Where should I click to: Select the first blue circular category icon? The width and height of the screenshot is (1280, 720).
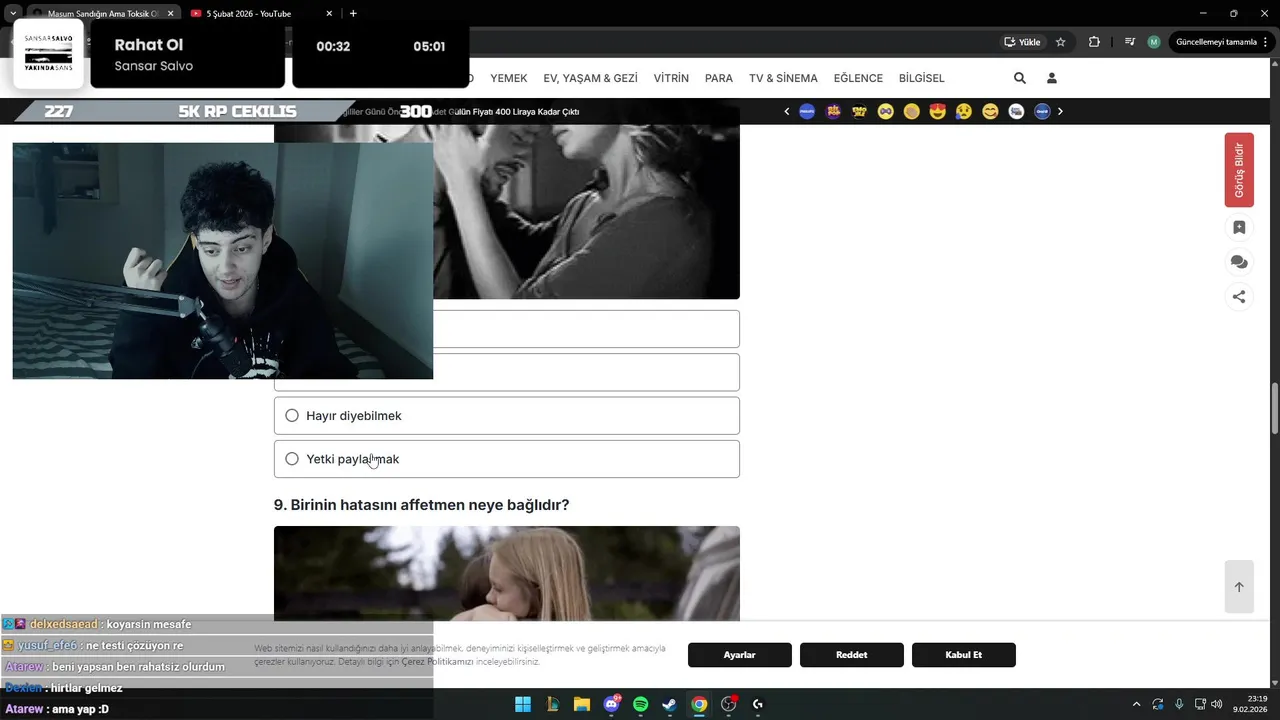click(x=807, y=112)
